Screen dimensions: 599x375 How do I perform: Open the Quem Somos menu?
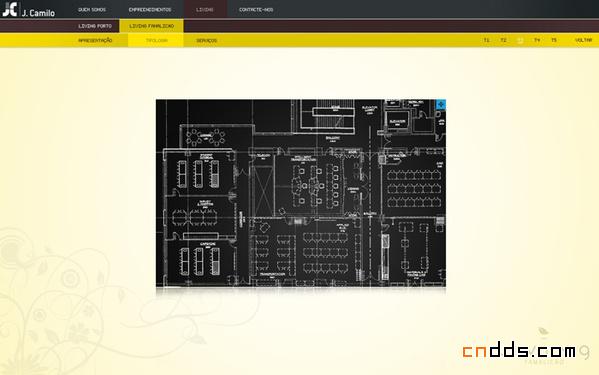92,10
